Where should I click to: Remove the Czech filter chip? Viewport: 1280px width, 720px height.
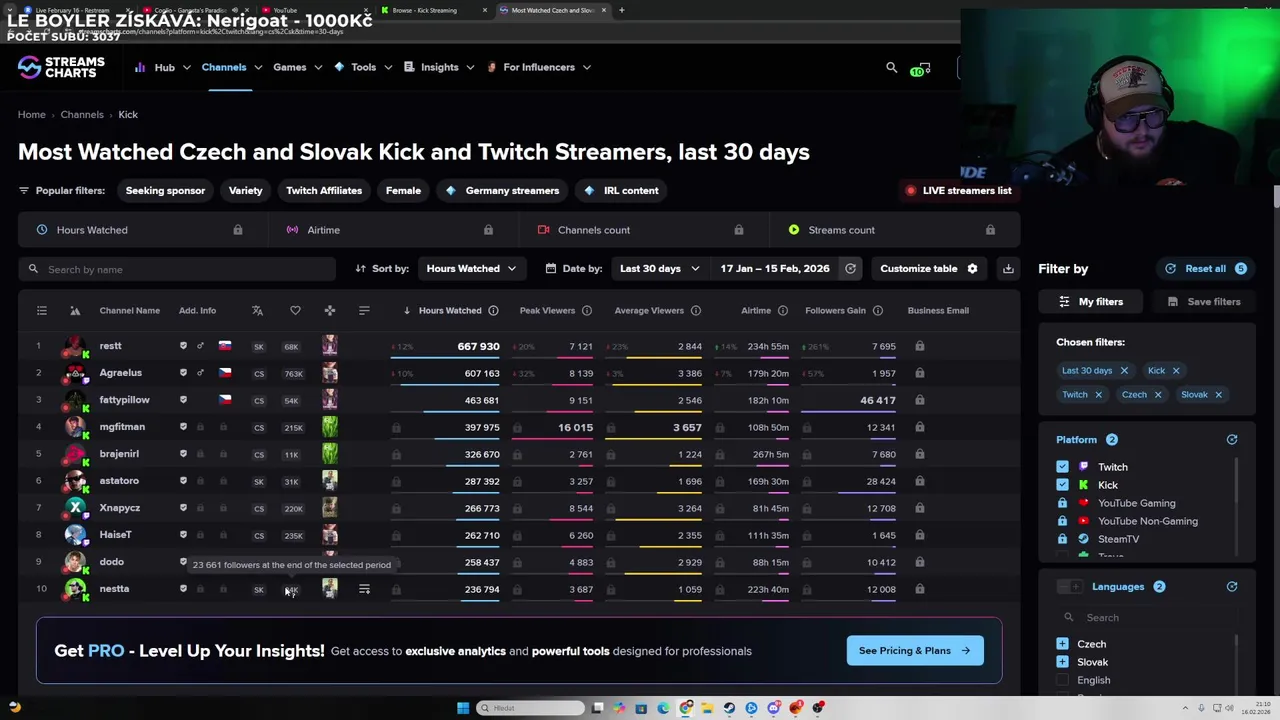coord(1158,395)
